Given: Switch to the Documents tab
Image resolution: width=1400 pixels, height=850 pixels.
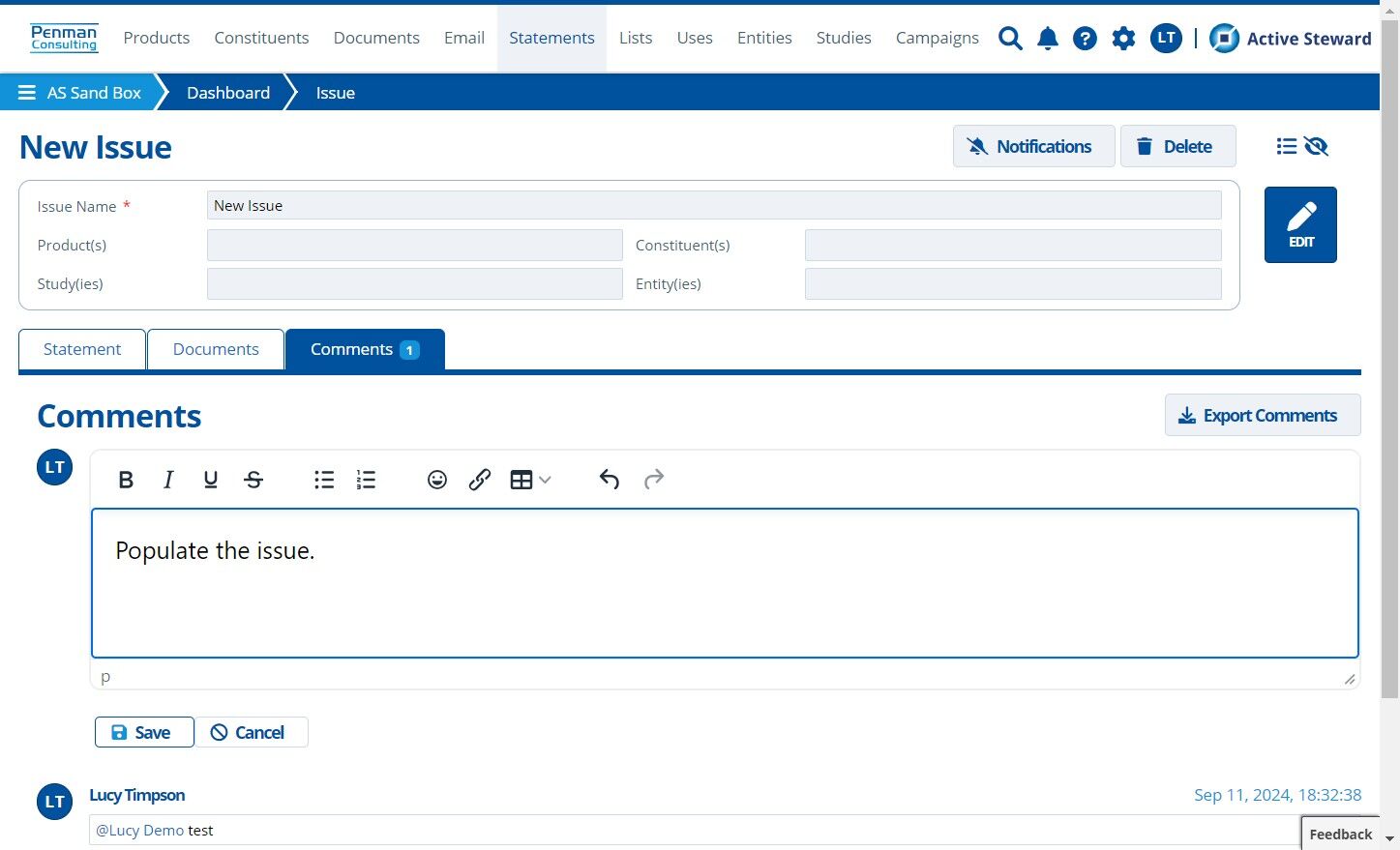Looking at the screenshot, I should click(216, 349).
